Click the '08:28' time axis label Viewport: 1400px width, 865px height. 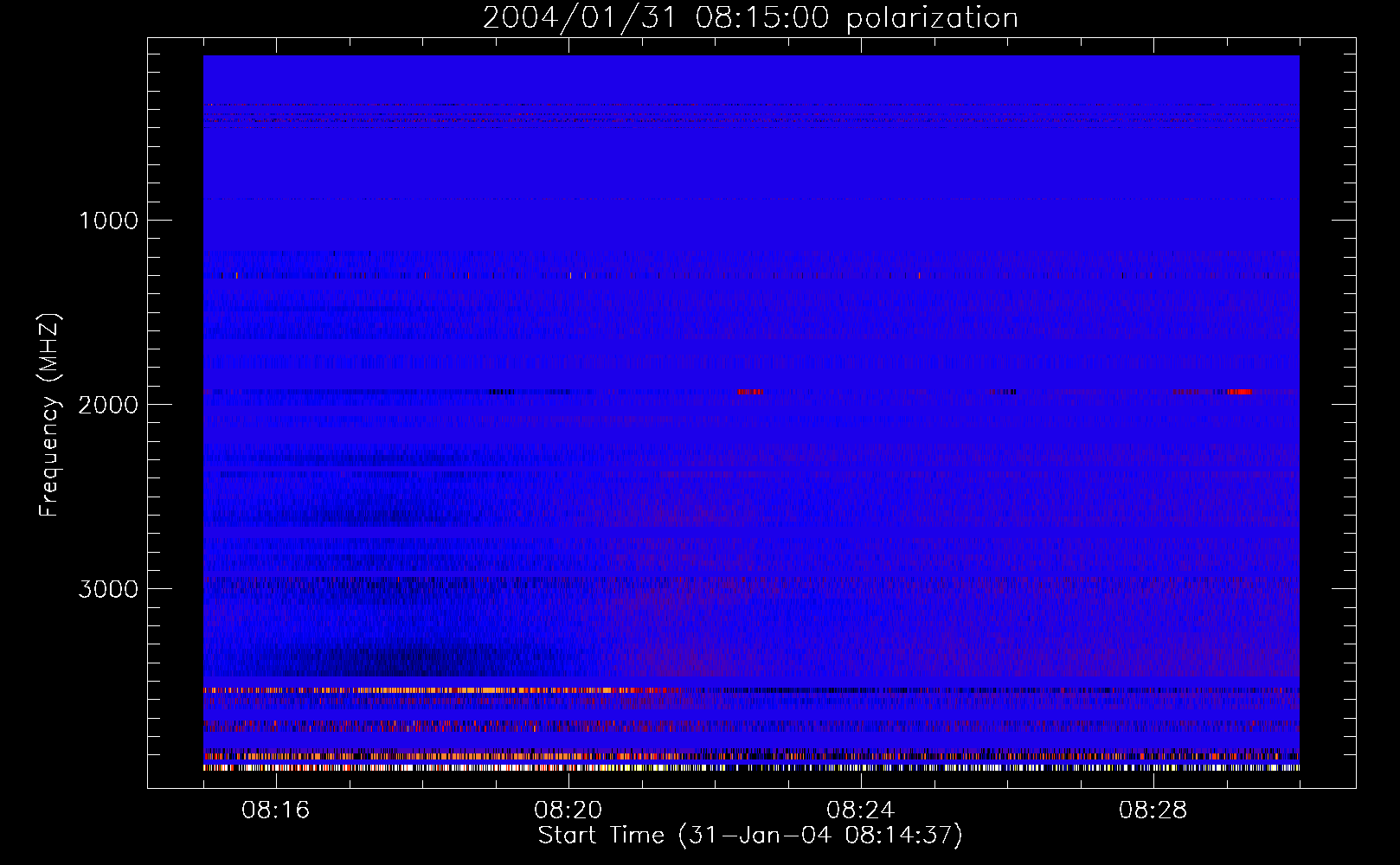point(1153,811)
